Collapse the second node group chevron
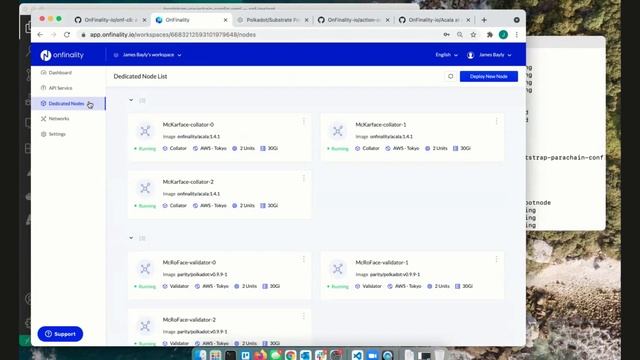The width and height of the screenshot is (640, 360). tap(131, 238)
